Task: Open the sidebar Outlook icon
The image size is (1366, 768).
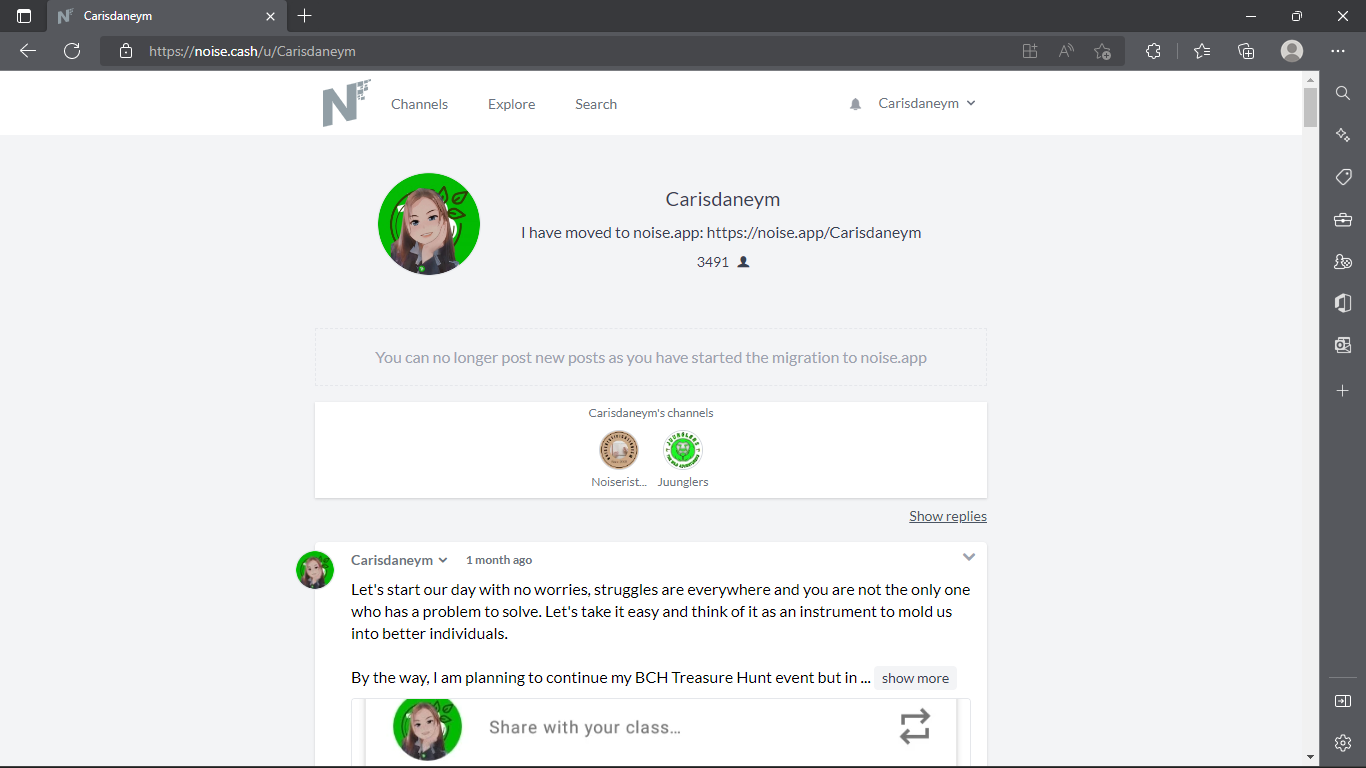Action: (1343, 345)
